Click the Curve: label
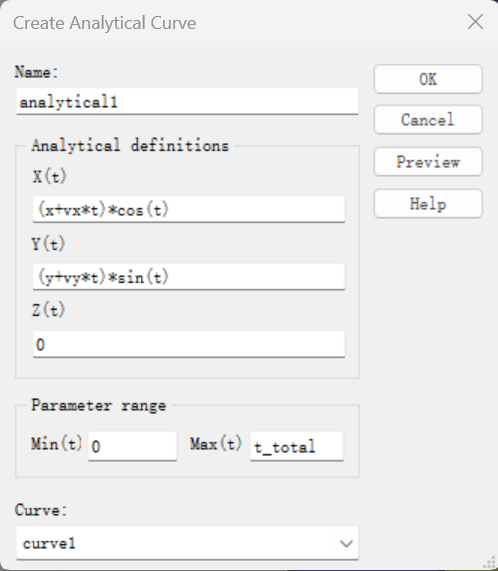 pos(41,510)
